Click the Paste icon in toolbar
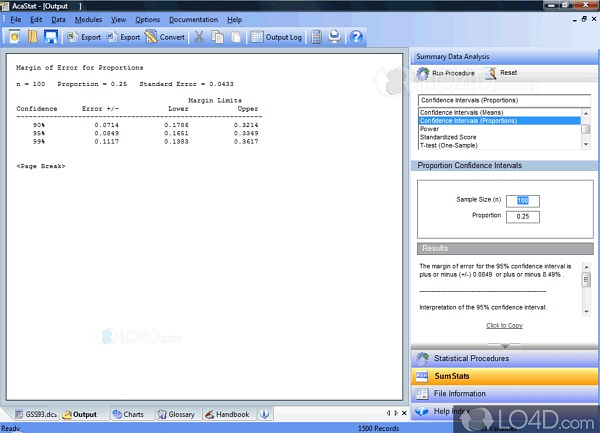The height and width of the screenshot is (433, 600). 235,37
